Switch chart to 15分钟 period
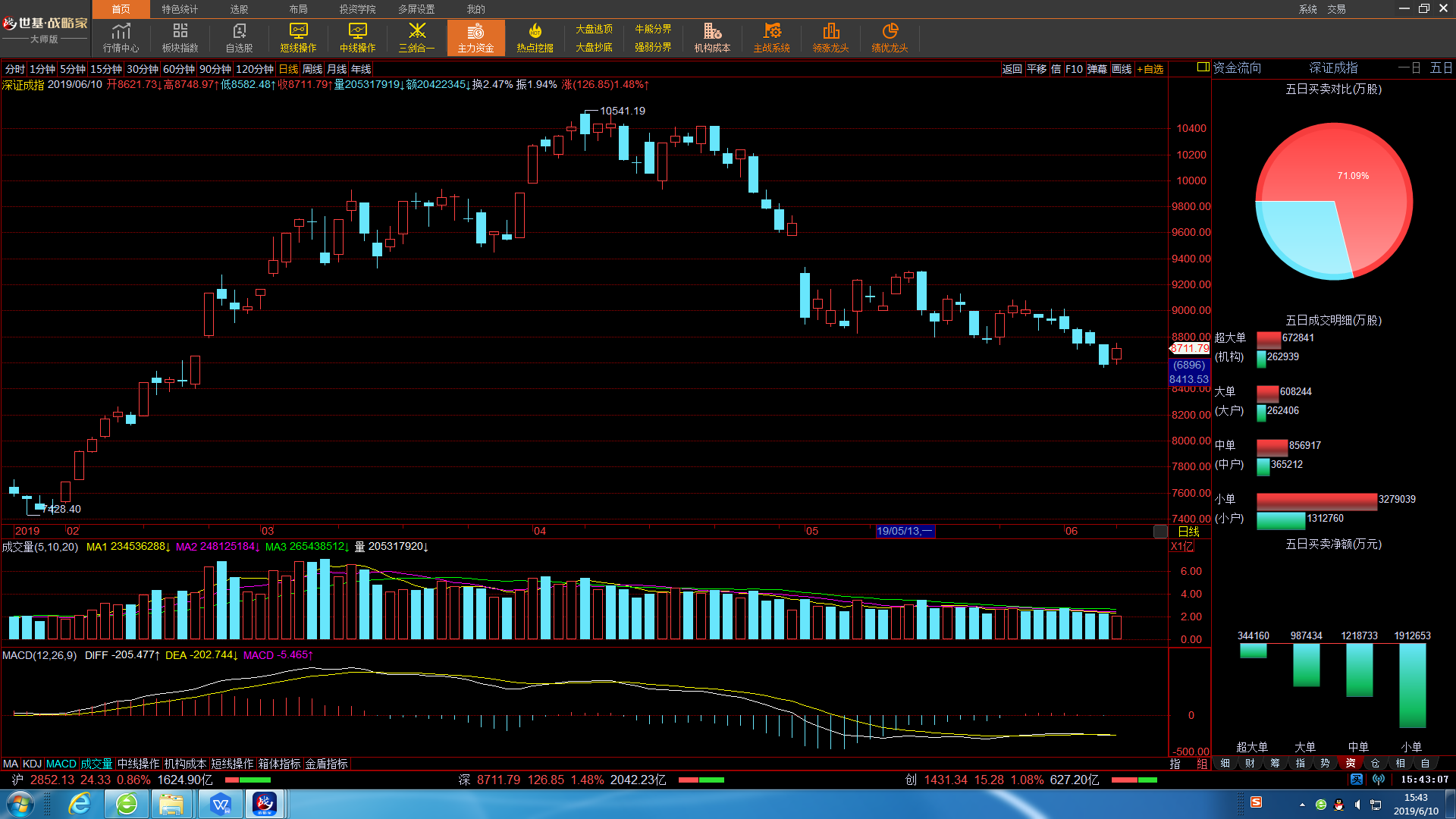 (106, 69)
